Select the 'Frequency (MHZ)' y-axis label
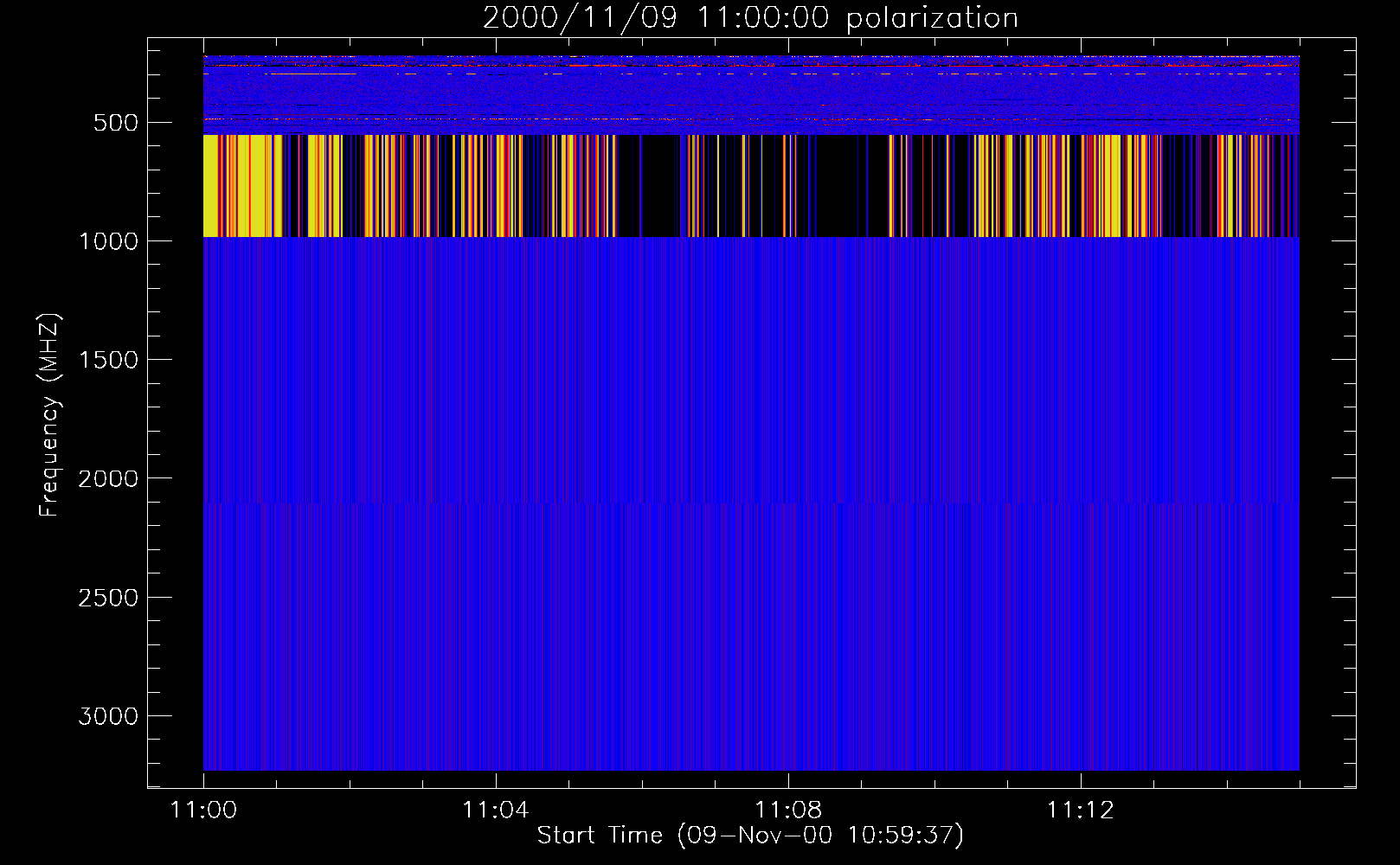The image size is (1400, 865). point(49,415)
